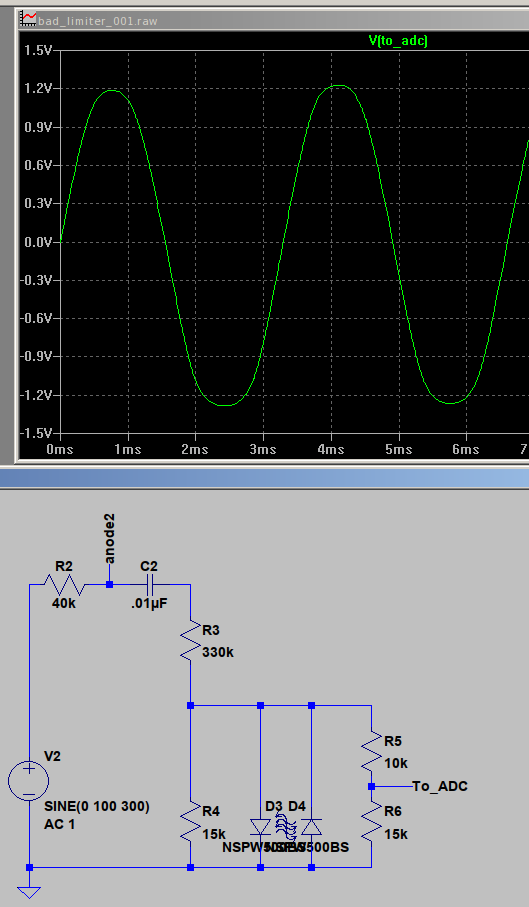Viewport: 529px width, 907px height.
Task: Click the 1ms time axis label
Action: pyautogui.click(x=127, y=449)
